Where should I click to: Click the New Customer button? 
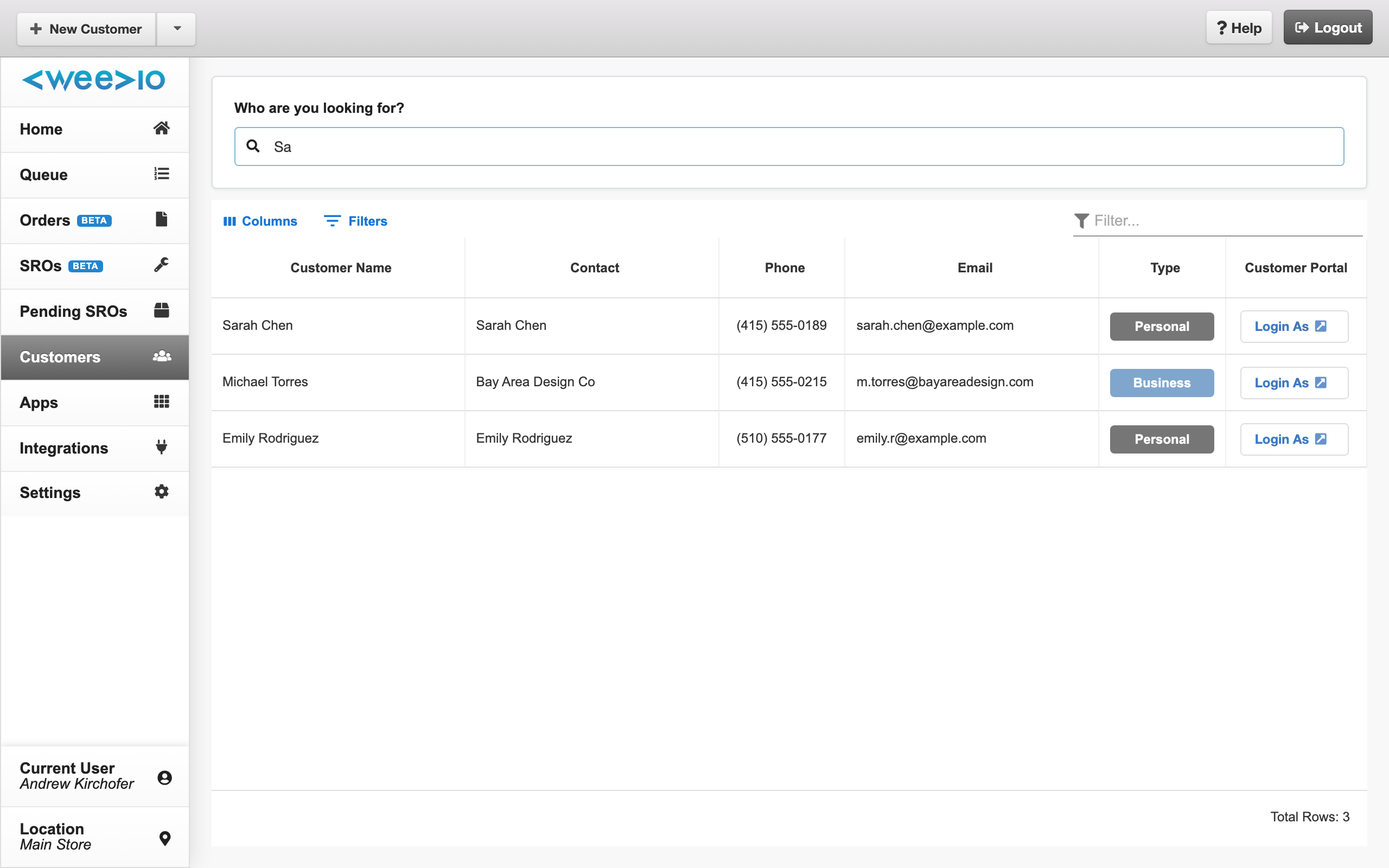pyautogui.click(x=87, y=29)
